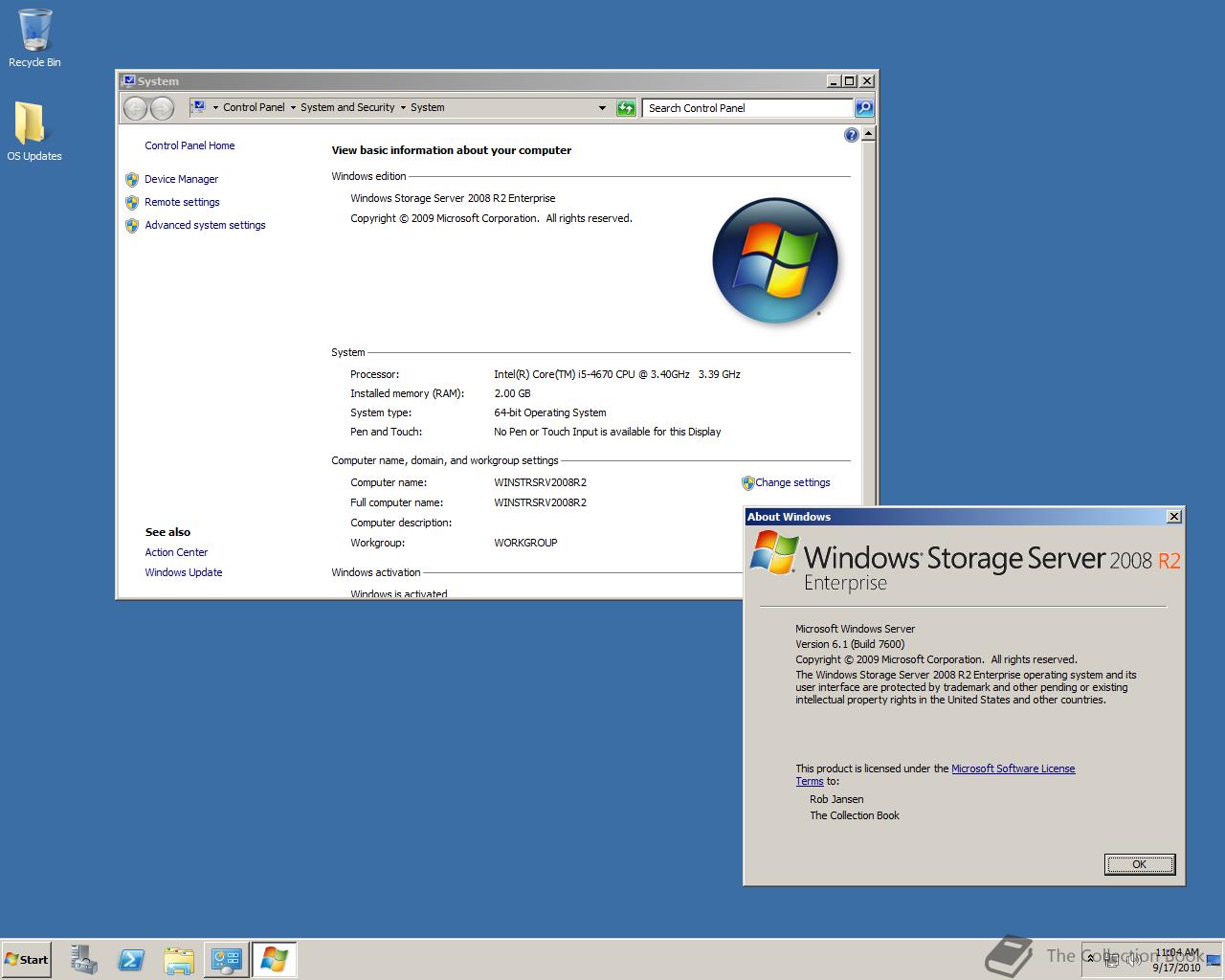Viewport: 1225px width, 980px height.
Task: Click the shield icon beside Change settings
Action: point(747,483)
